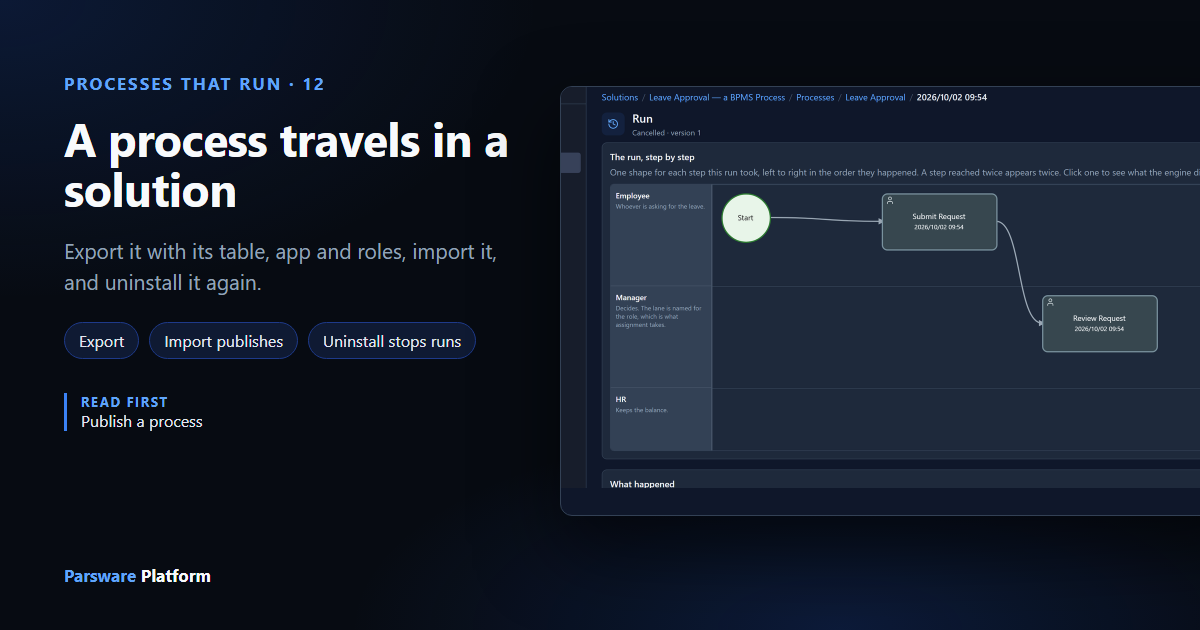The image size is (1200, 630).
Task: Click 'The run, step by step' heading
Action: pos(652,157)
